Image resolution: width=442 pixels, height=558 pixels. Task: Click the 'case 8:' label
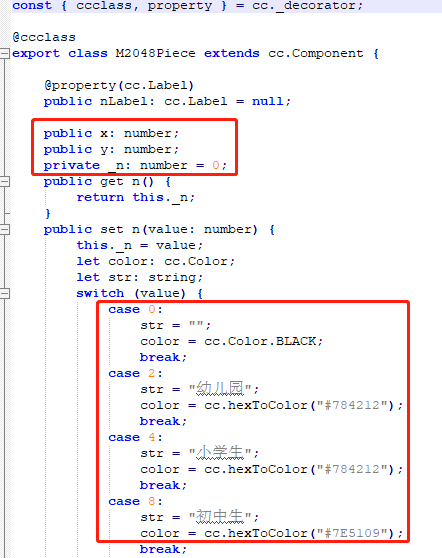coord(135,502)
